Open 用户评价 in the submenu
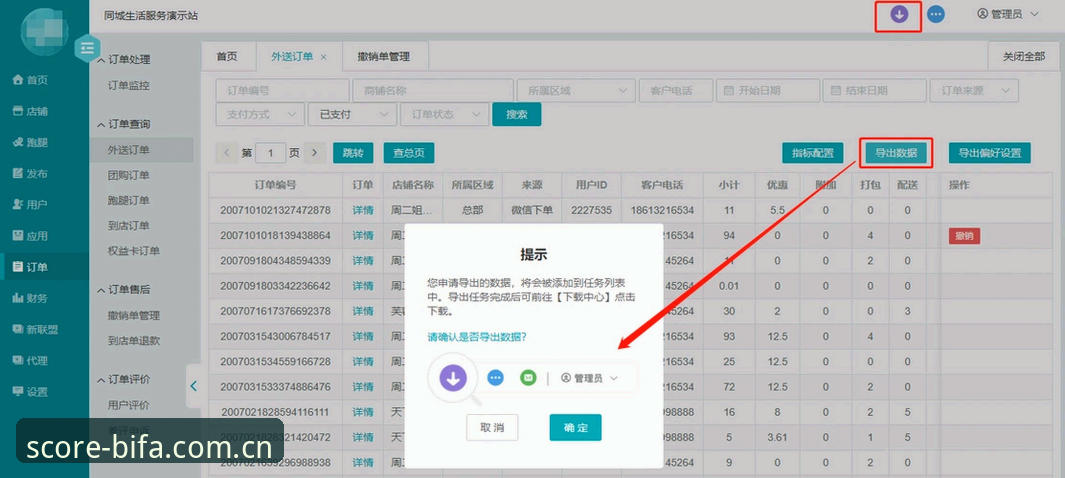 [x=128, y=405]
